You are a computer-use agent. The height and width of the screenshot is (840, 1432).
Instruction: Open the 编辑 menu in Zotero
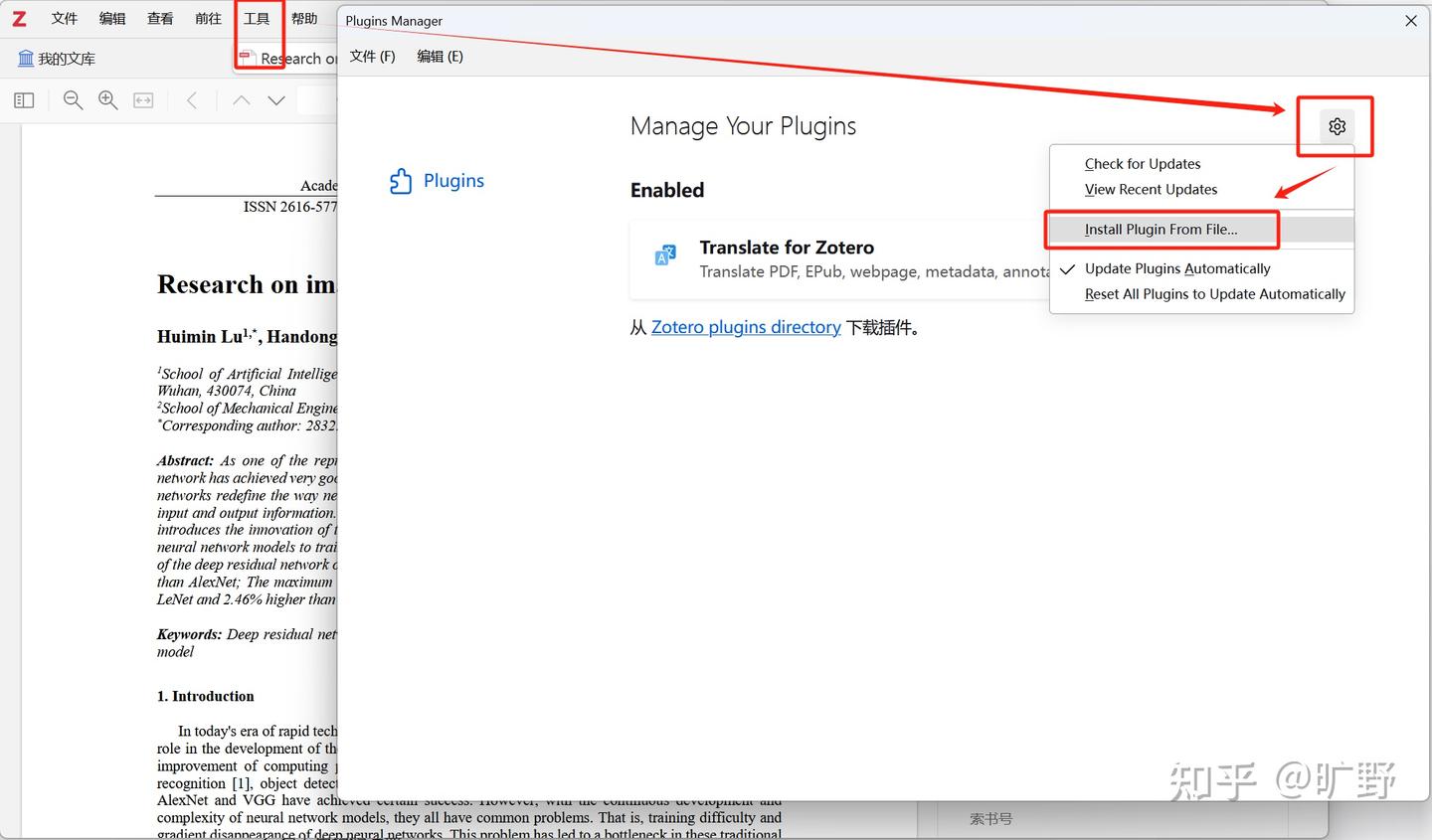(112, 18)
